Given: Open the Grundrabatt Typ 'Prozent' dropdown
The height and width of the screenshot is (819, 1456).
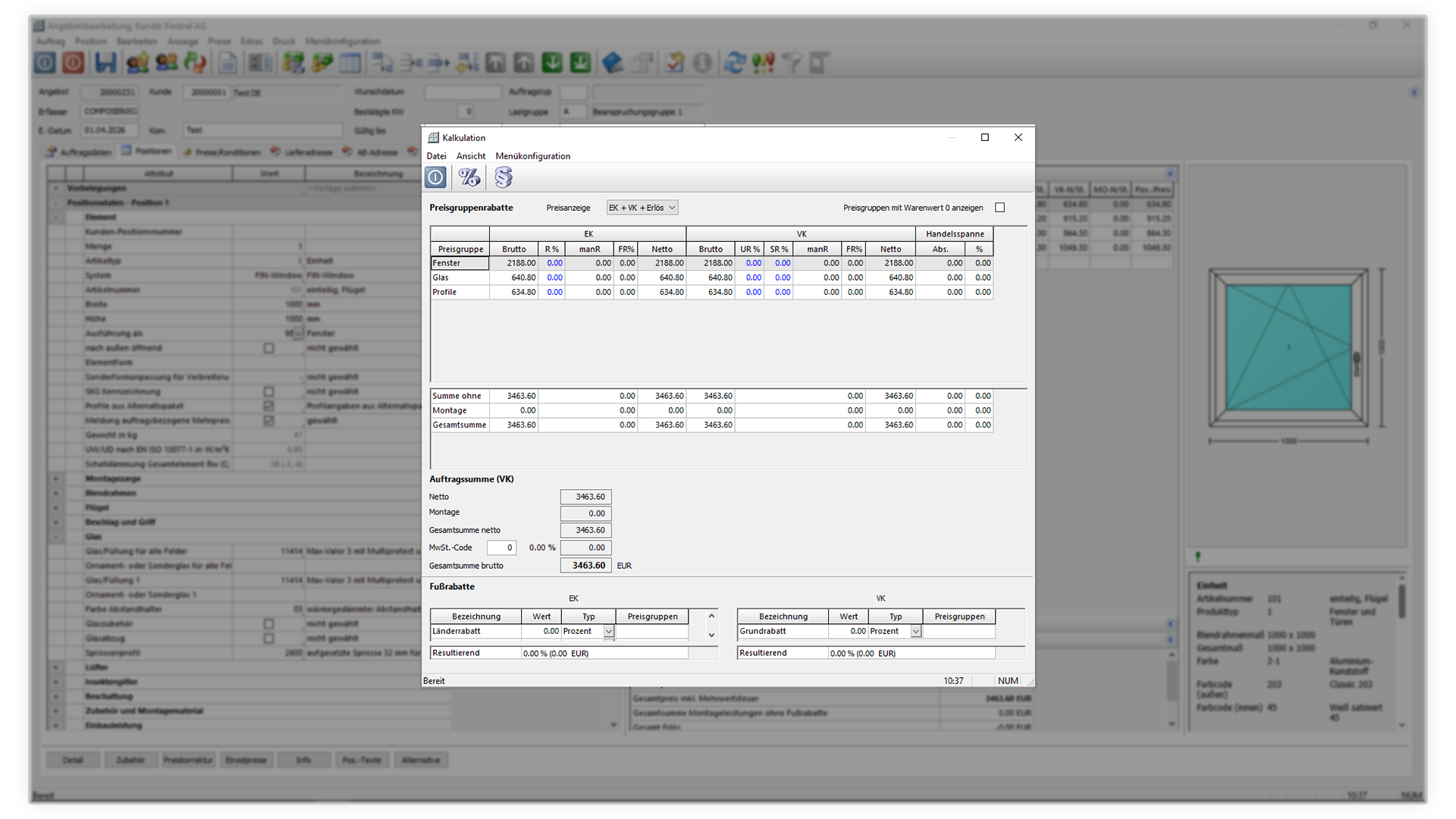Looking at the screenshot, I should click(x=916, y=632).
